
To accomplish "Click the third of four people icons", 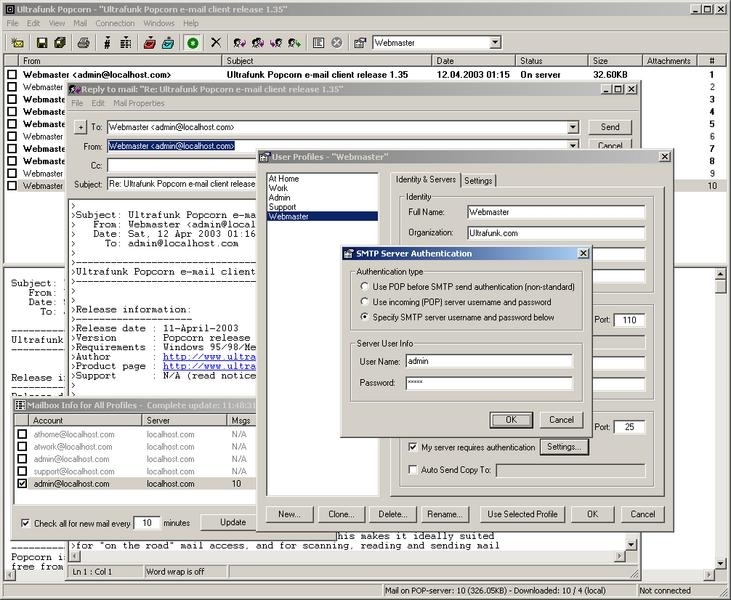I will point(276,43).
